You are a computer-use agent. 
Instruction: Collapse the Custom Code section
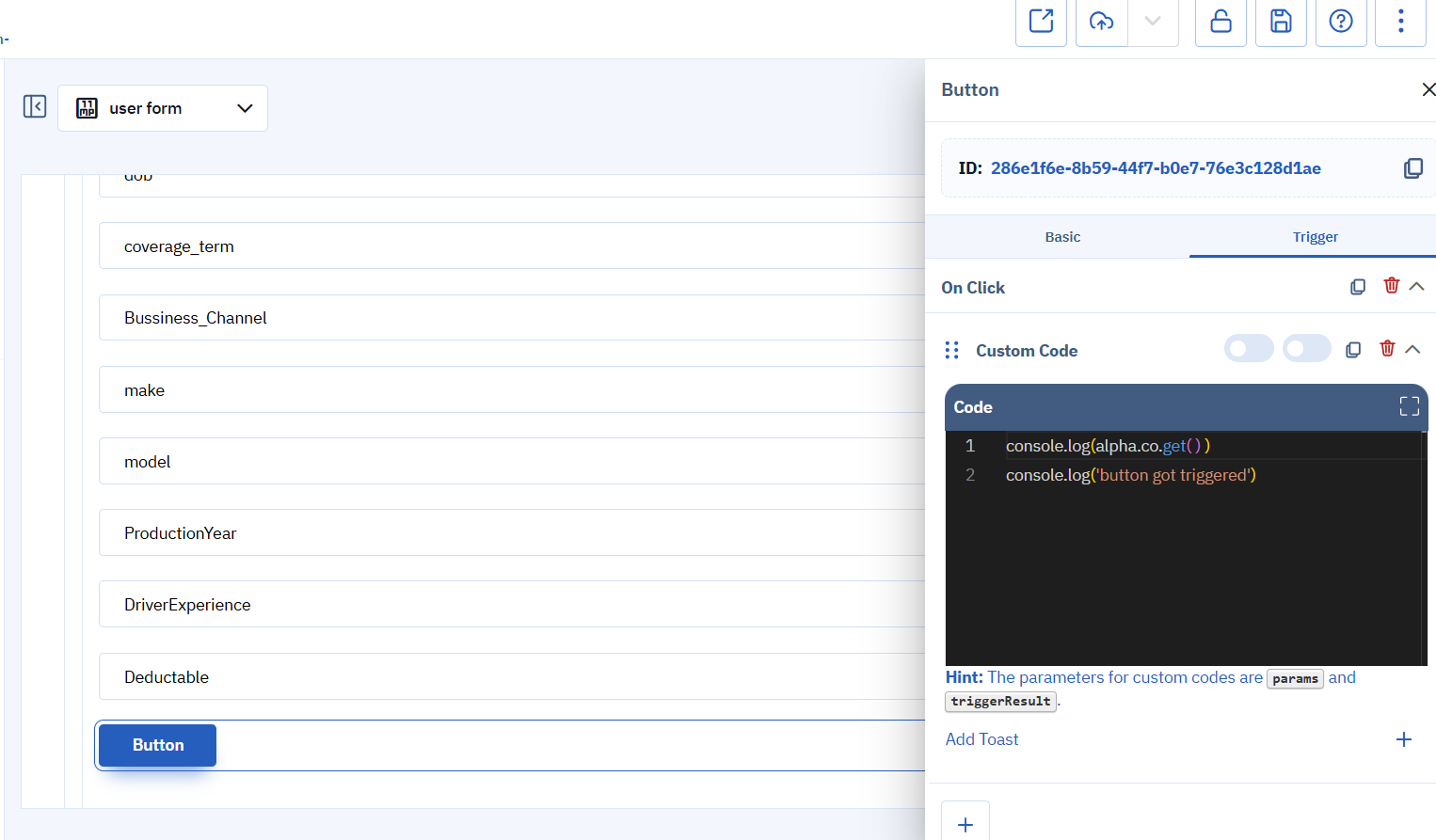tap(1412, 349)
